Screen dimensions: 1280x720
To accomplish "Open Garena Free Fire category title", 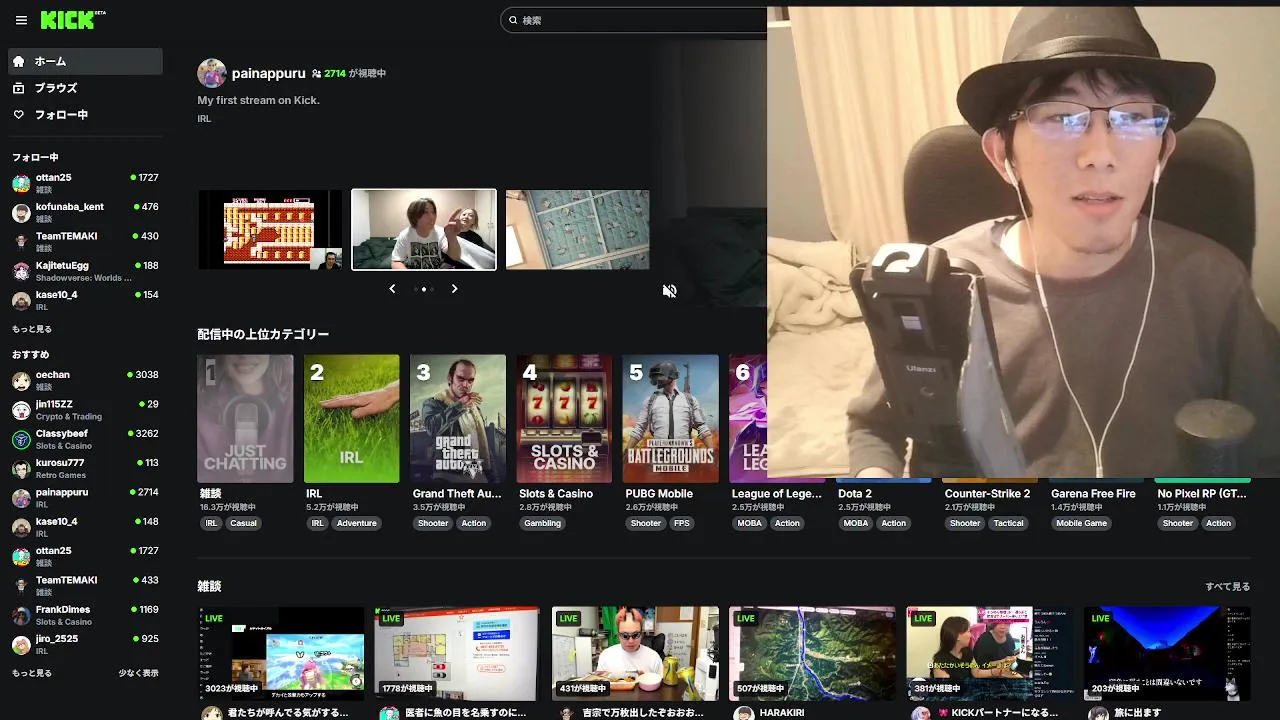I will click(1093, 494).
